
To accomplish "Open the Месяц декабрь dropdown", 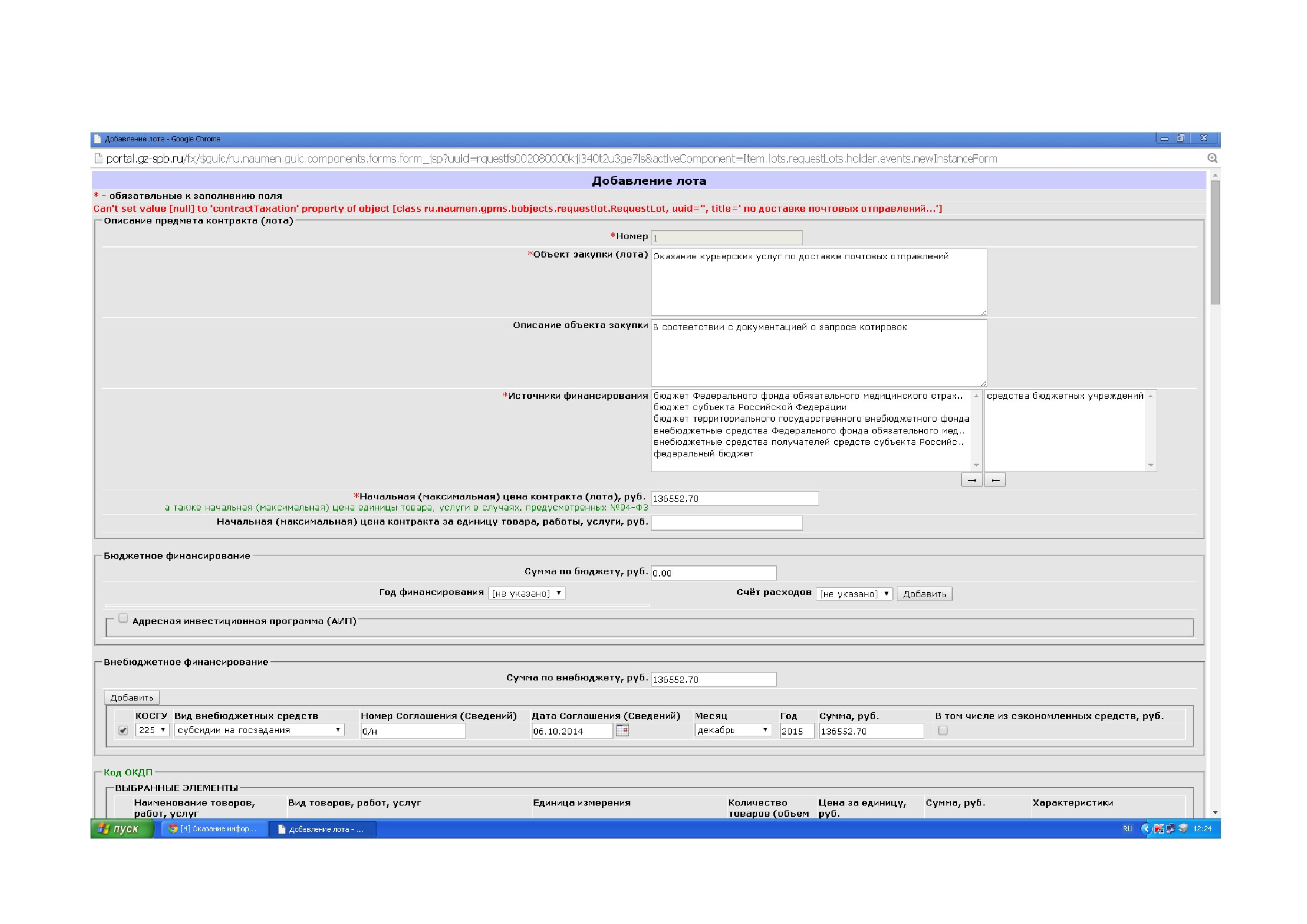I will [x=732, y=730].
